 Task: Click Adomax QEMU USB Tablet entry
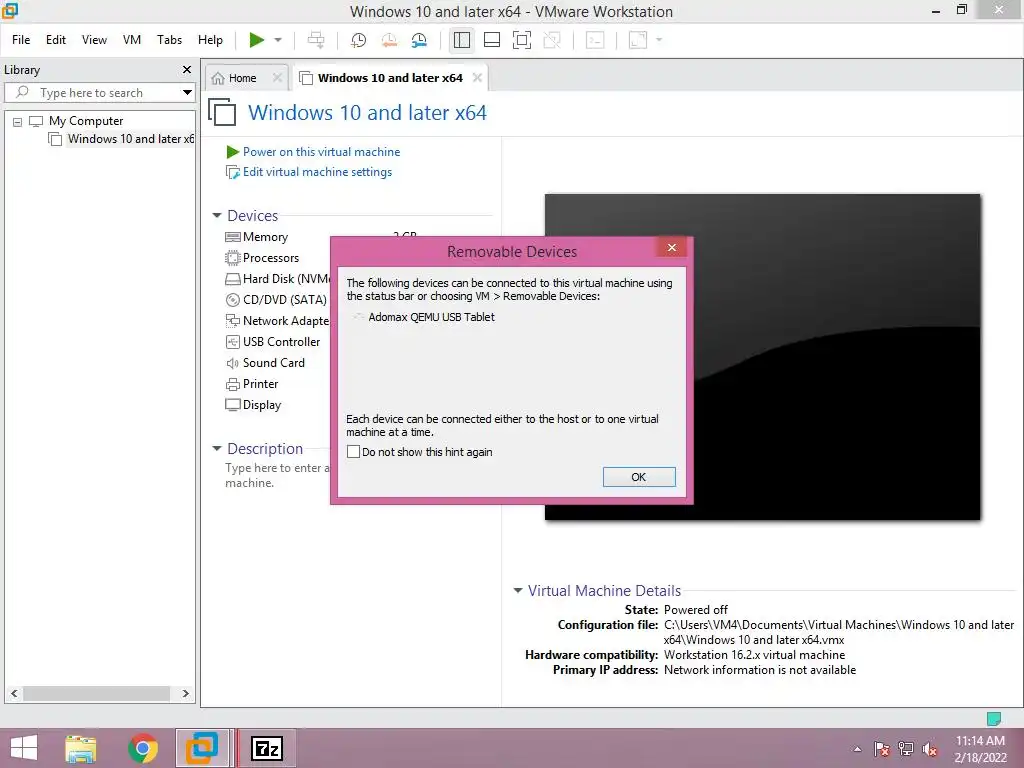431,317
